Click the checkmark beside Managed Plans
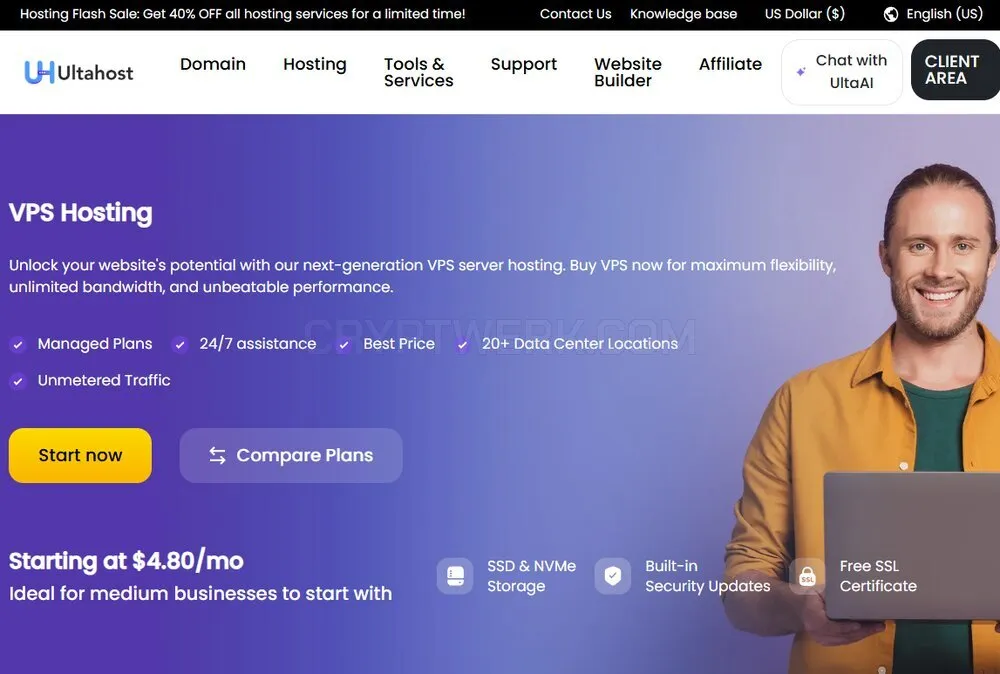 pos(18,345)
